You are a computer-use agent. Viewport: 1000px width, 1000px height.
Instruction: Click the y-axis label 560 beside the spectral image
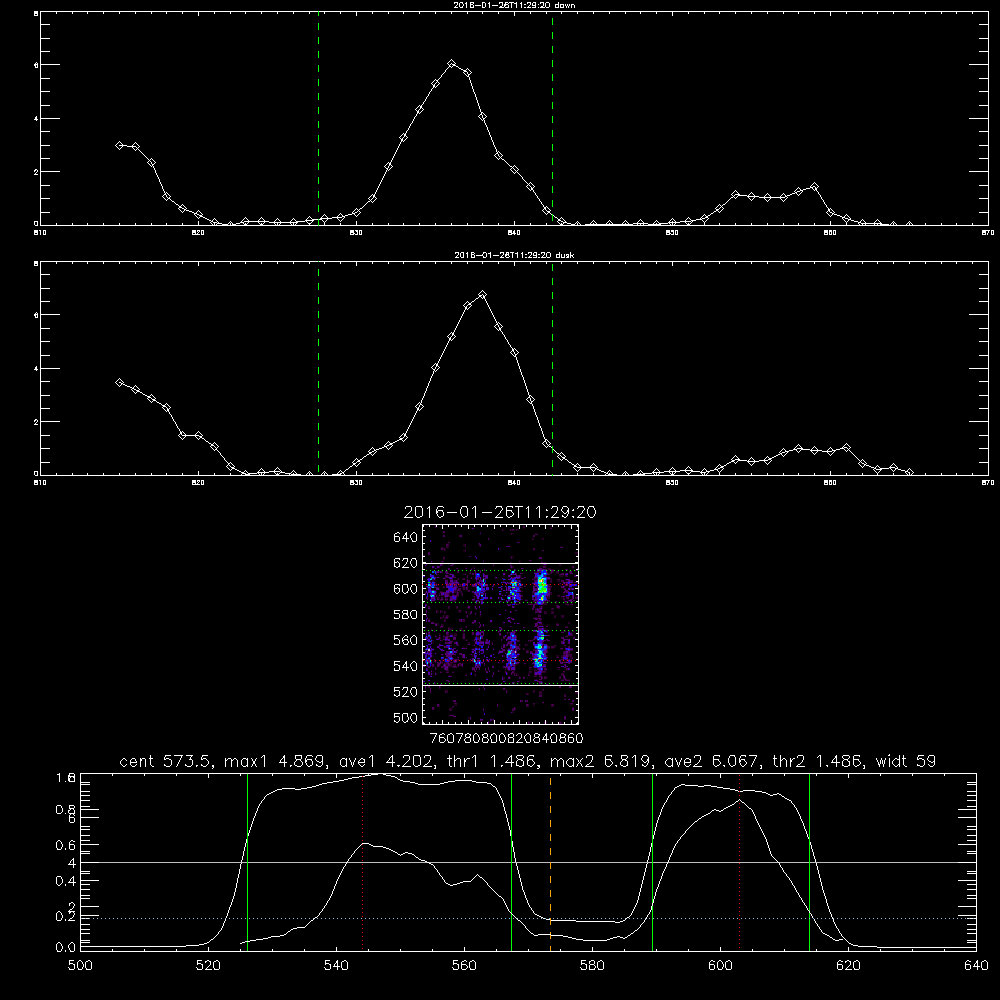(406, 640)
